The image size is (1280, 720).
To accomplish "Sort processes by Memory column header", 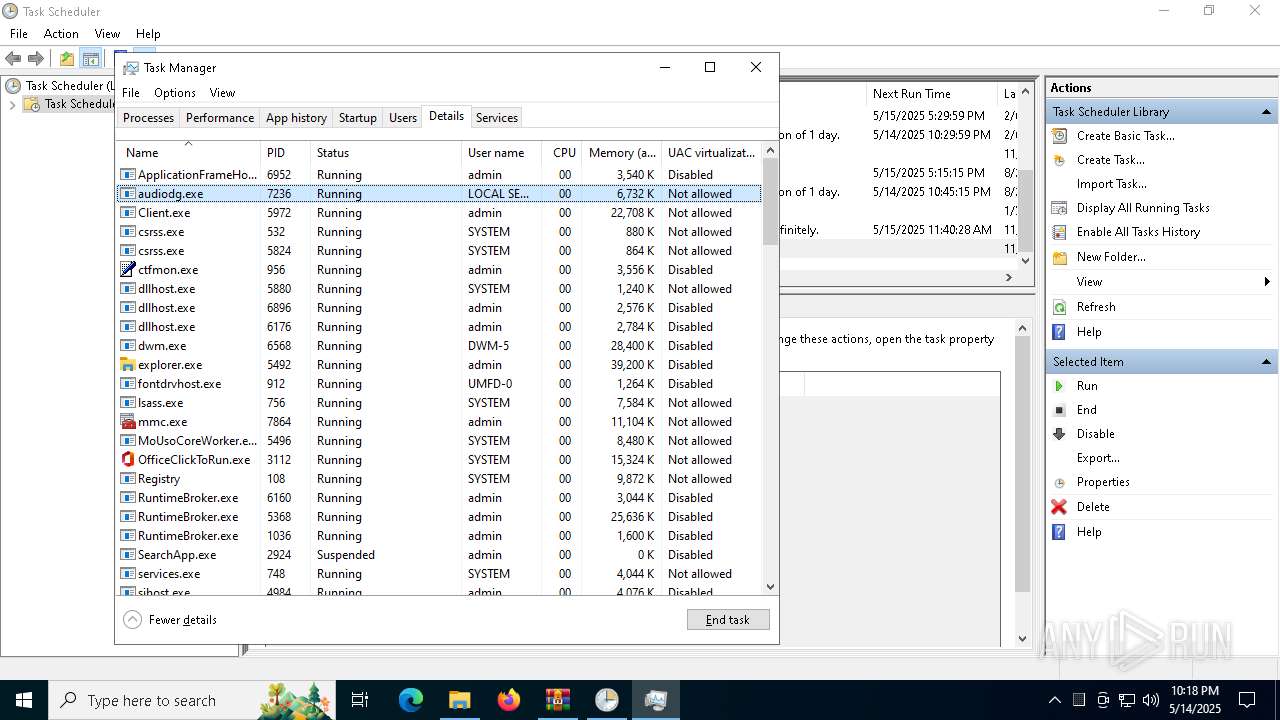I will click(621, 153).
